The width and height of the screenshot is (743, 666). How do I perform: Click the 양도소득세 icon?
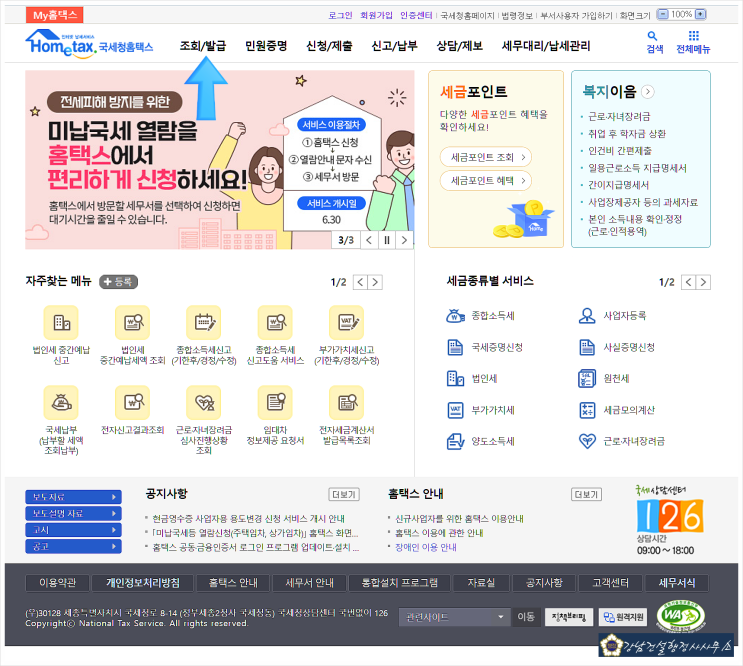click(x=455, y=441)
